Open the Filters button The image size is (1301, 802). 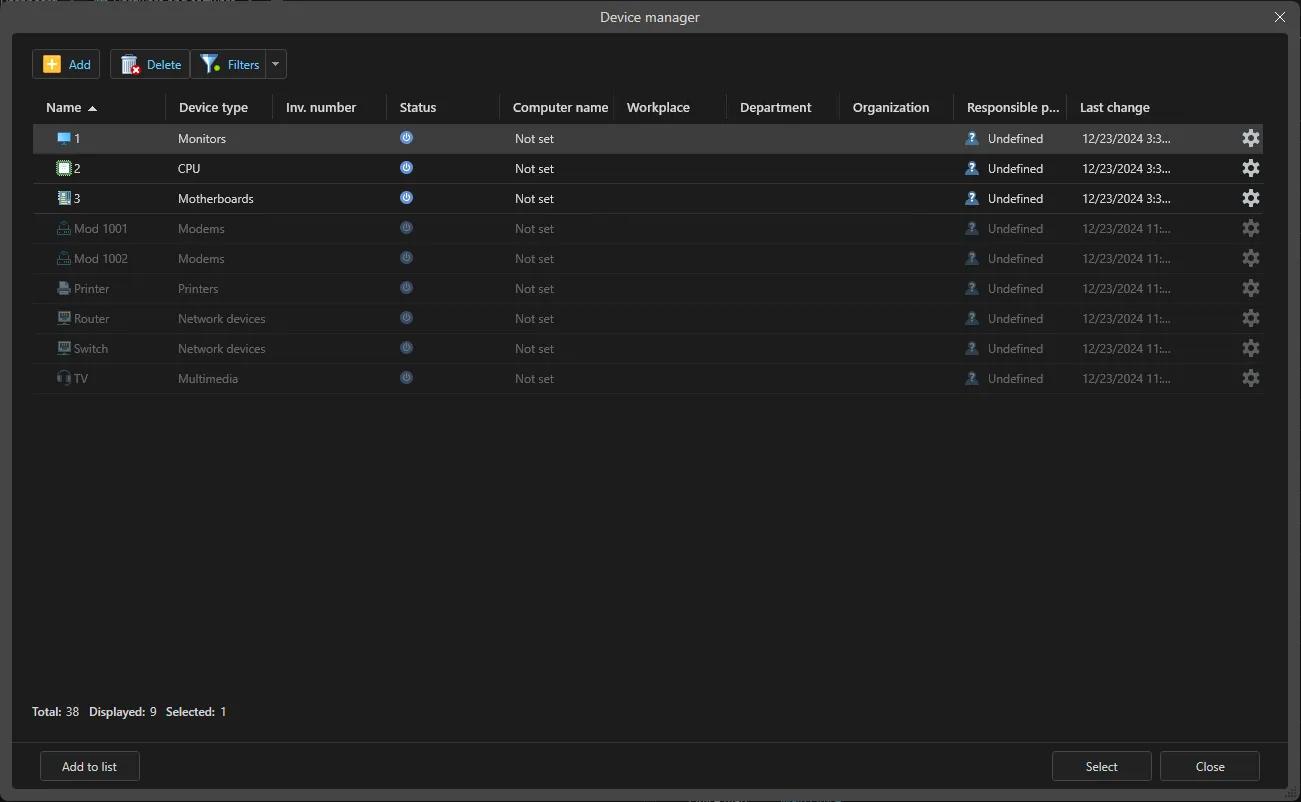click(x=229, y=64)
